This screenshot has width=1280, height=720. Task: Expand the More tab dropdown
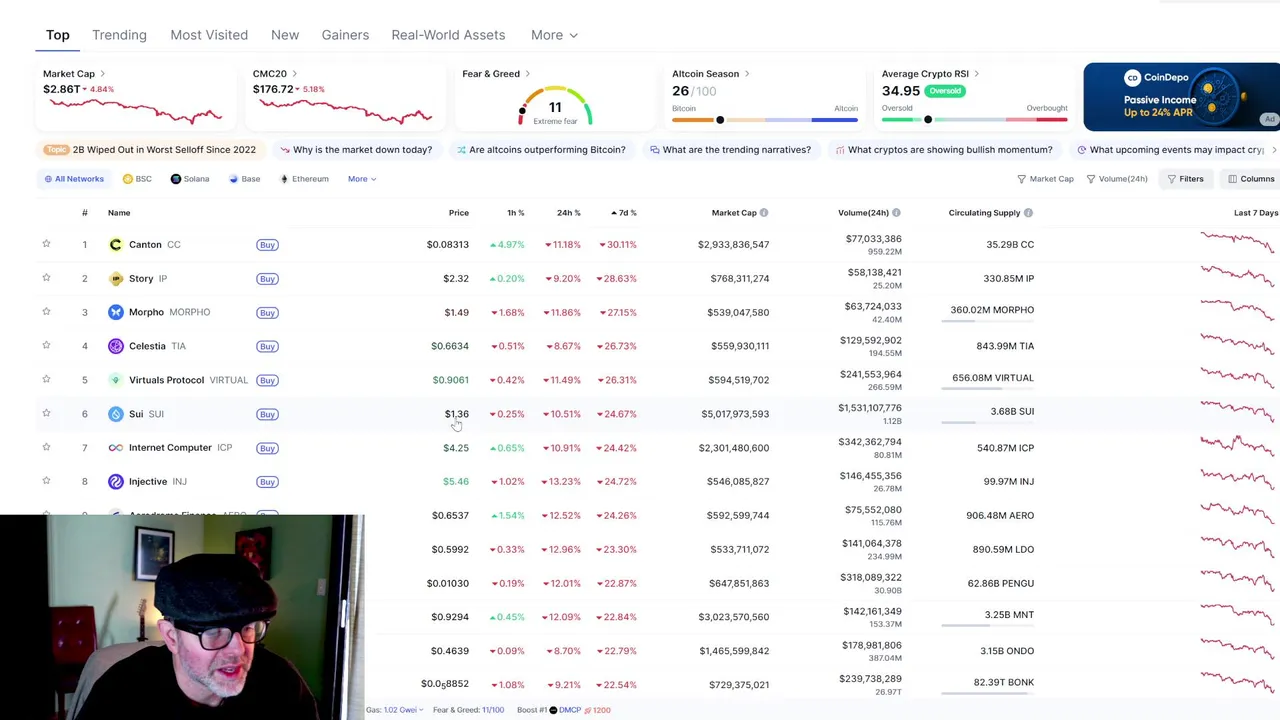[554, 35]
